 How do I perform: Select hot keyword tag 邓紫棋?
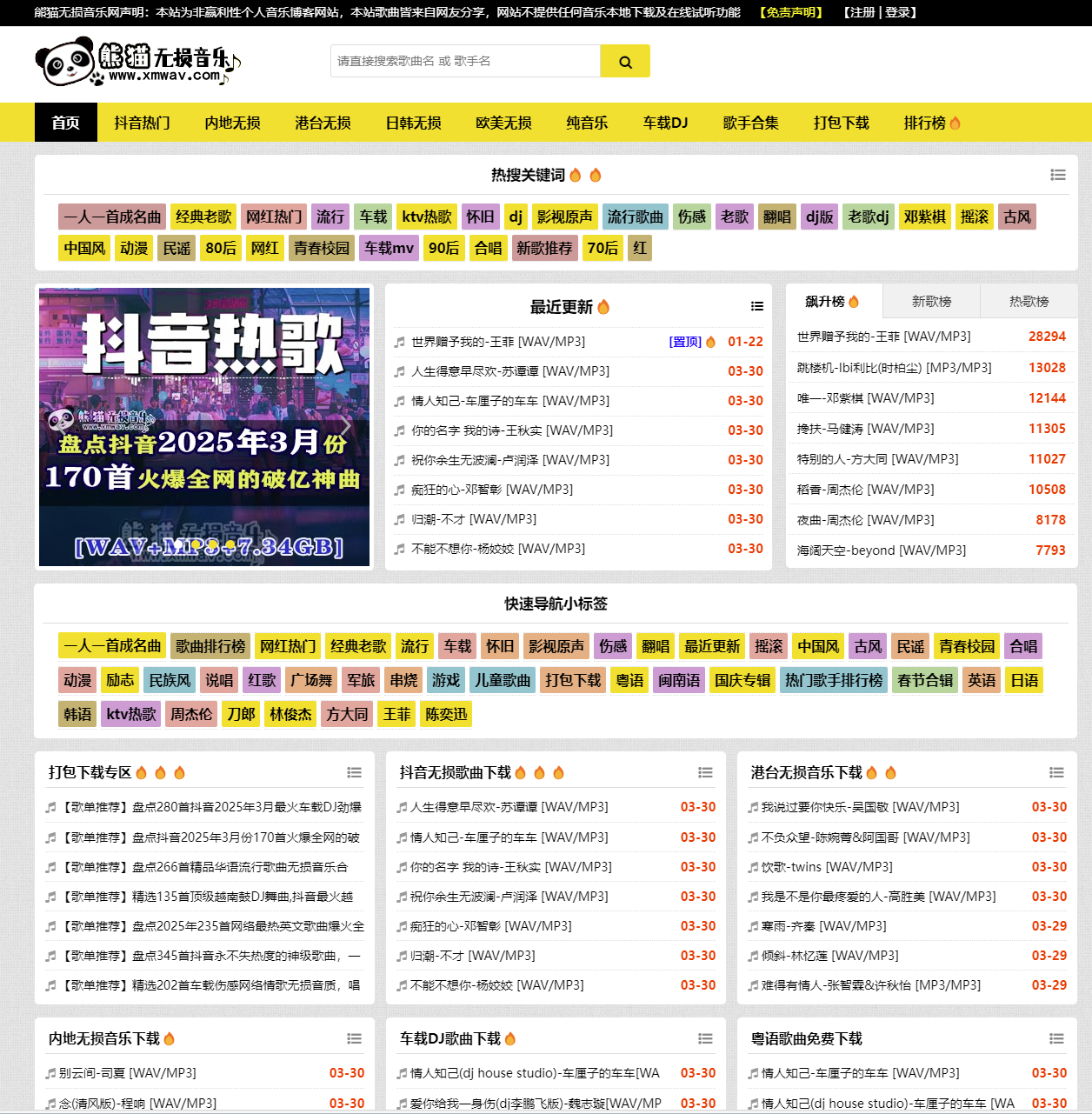click(924, 217)
